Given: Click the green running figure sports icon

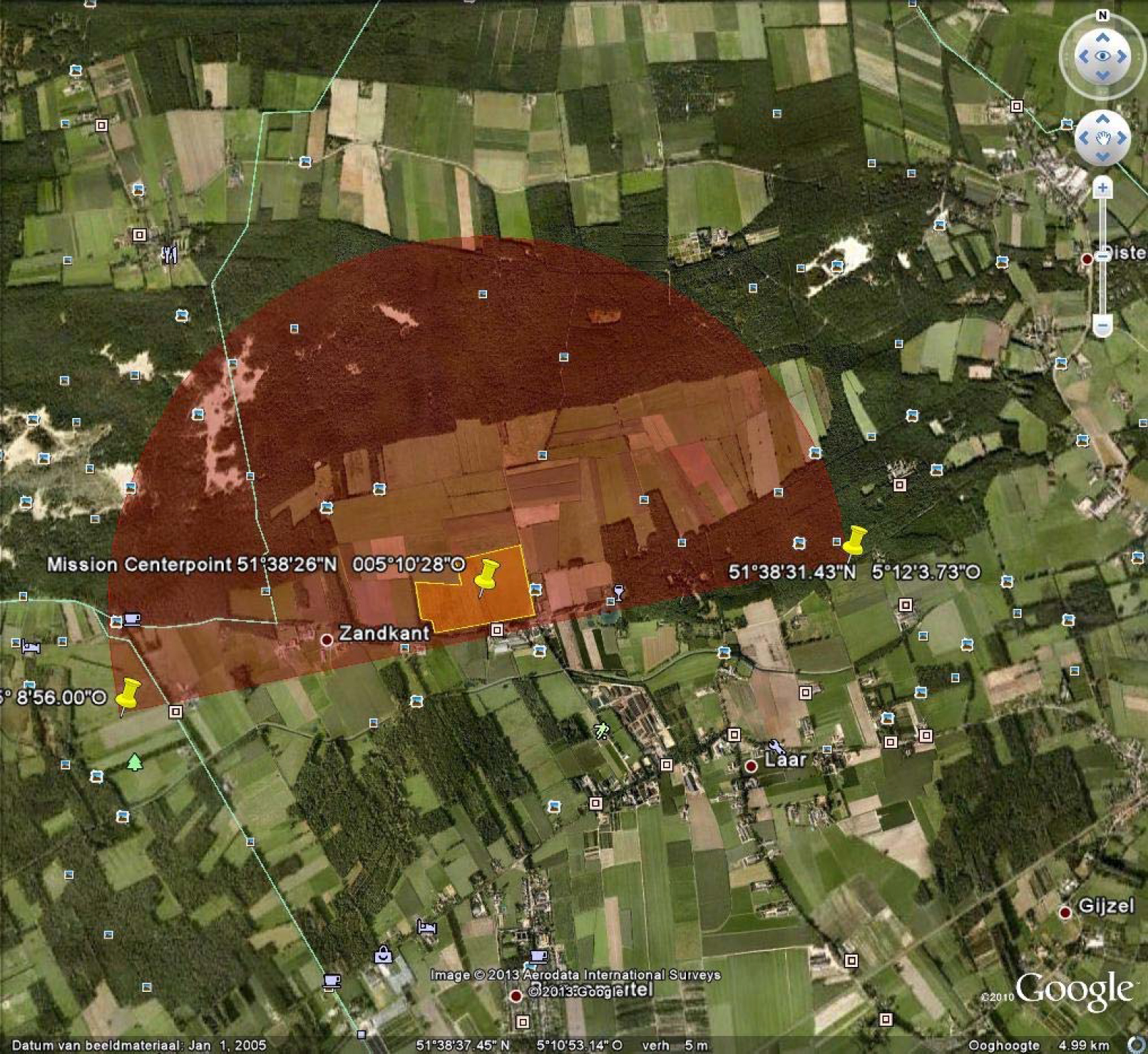Looking at the screenshot, I should click(601, 730).
